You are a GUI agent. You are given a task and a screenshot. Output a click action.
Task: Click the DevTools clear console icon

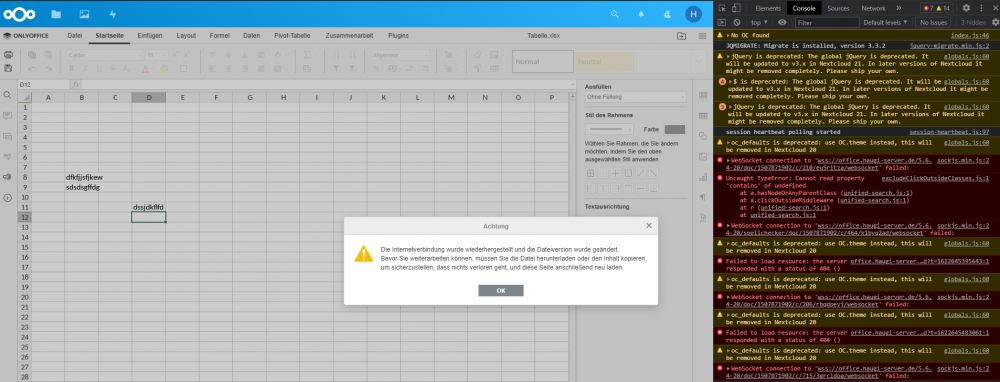tap(736, 22)
